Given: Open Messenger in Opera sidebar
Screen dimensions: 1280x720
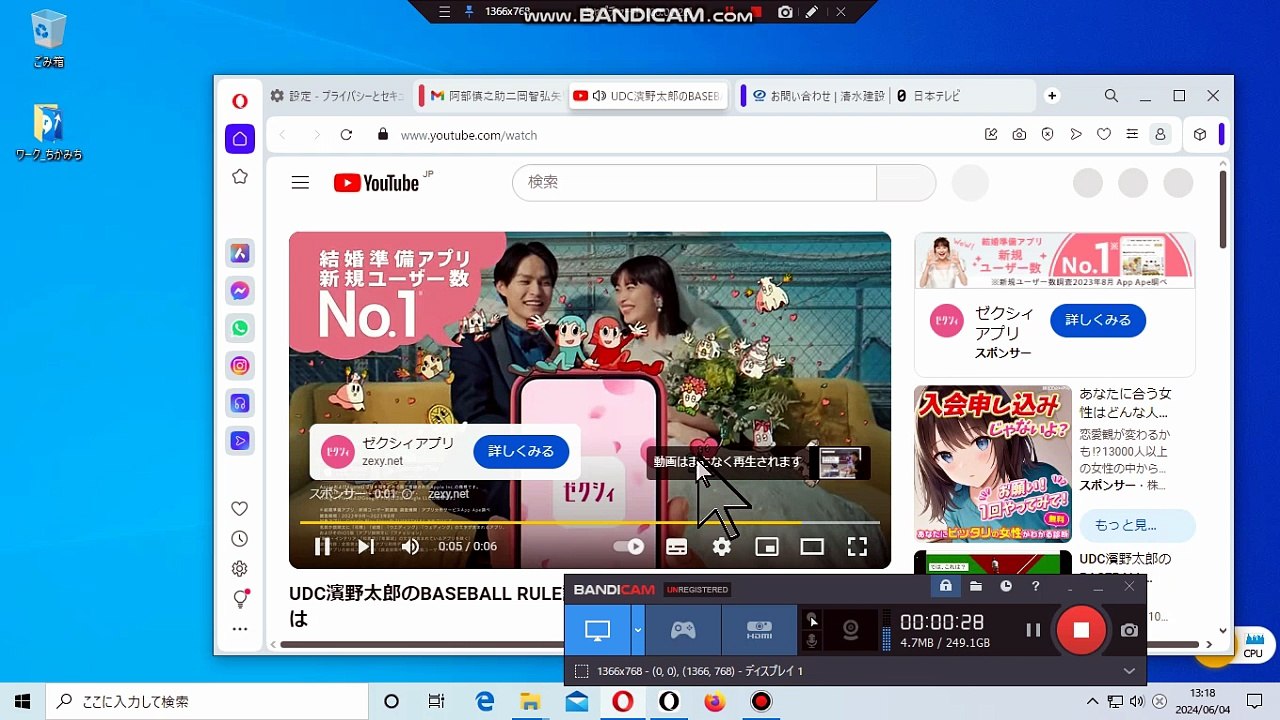Looking at the screenshot, I should point(240,291).
